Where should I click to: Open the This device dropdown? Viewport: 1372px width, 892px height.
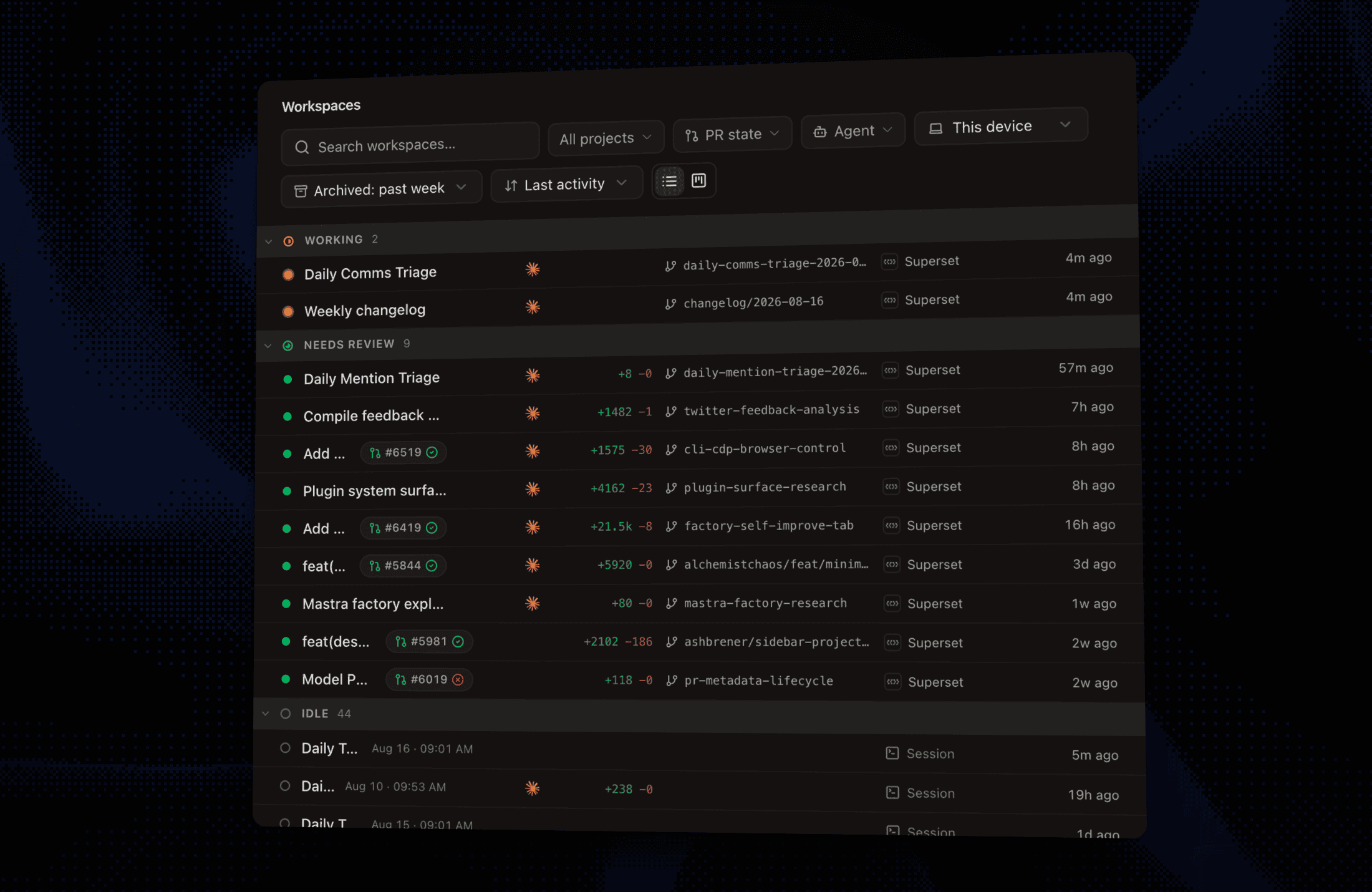pos(1001,127)
